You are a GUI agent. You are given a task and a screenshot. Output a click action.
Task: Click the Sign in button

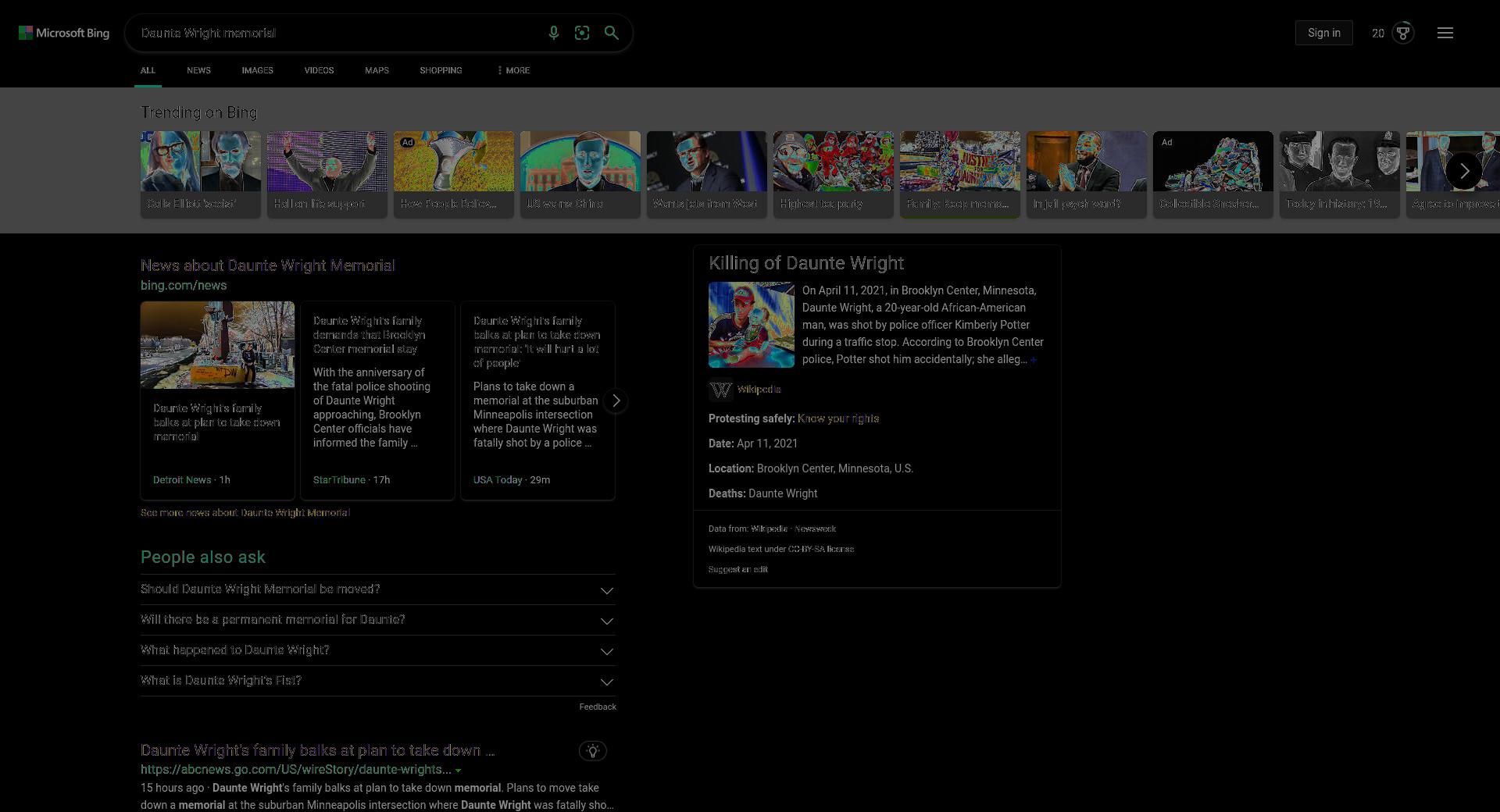[1324, 33]
